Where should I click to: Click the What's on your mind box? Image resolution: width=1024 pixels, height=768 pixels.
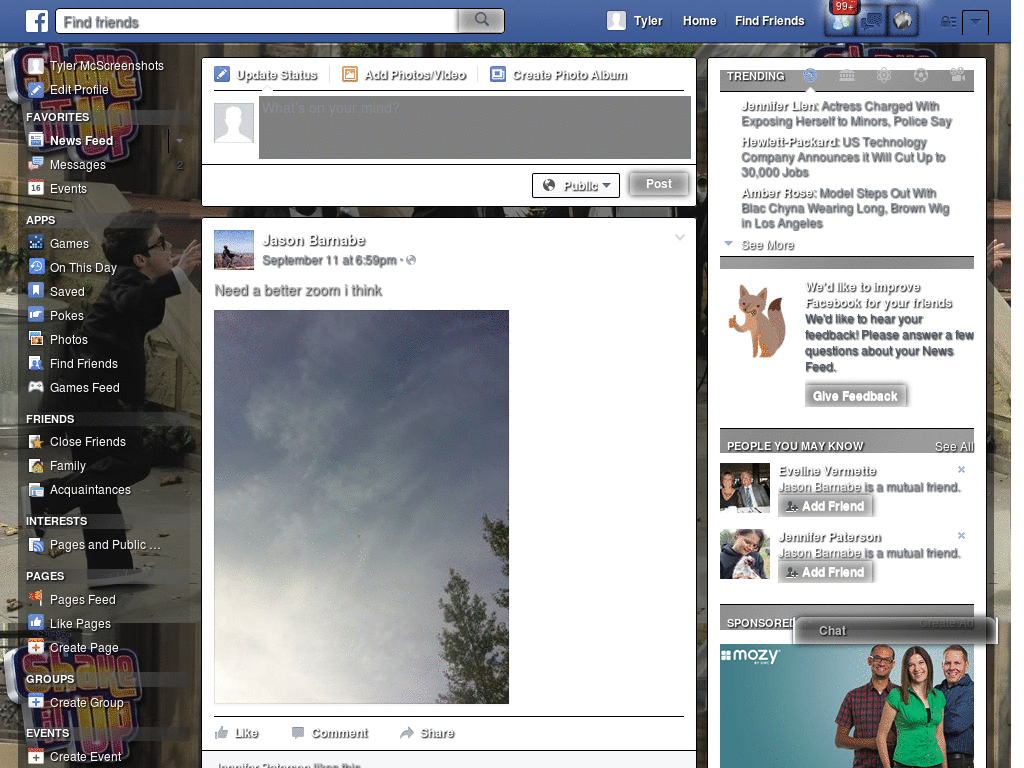click(475, 127)
